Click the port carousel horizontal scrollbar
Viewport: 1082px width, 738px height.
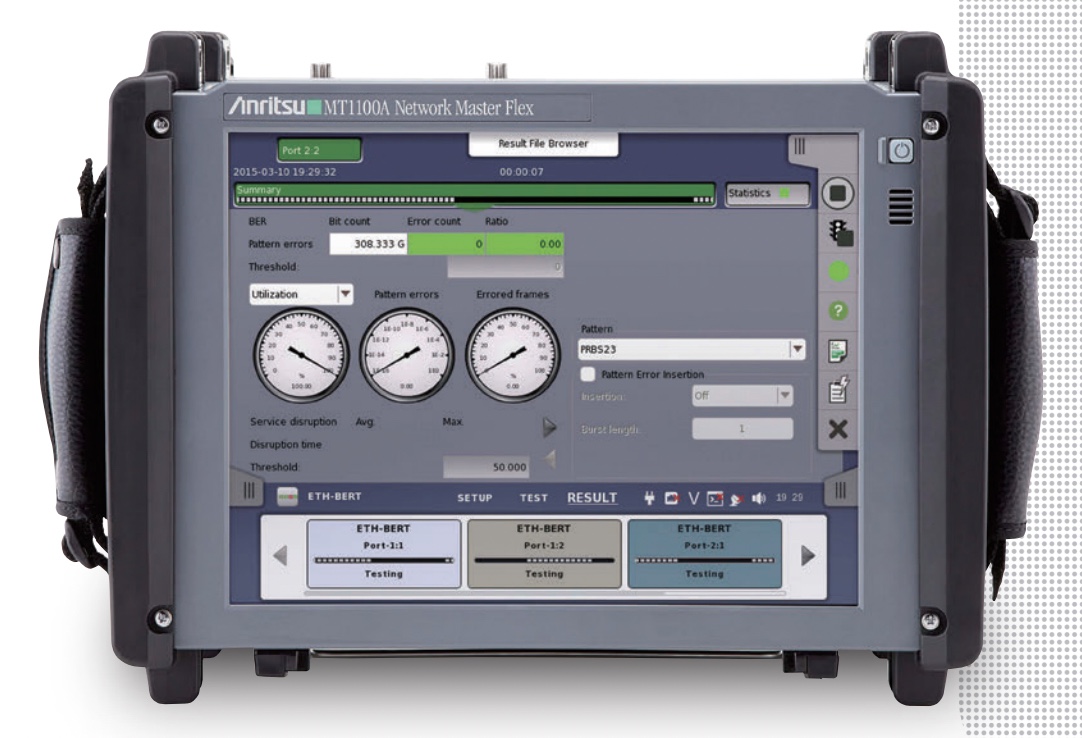[544, 593]
